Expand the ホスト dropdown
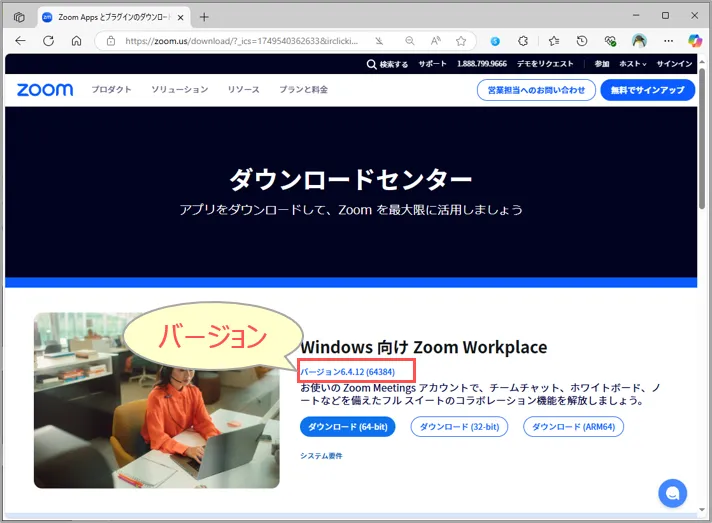The width and height of the screenshot is (712, 523). click(633, 64)
